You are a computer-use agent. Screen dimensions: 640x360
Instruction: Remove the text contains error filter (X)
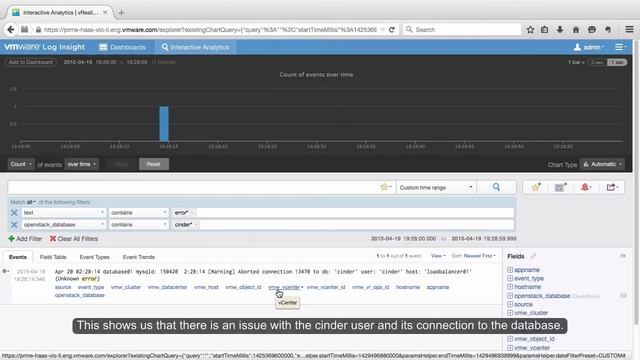pos(14,213)
